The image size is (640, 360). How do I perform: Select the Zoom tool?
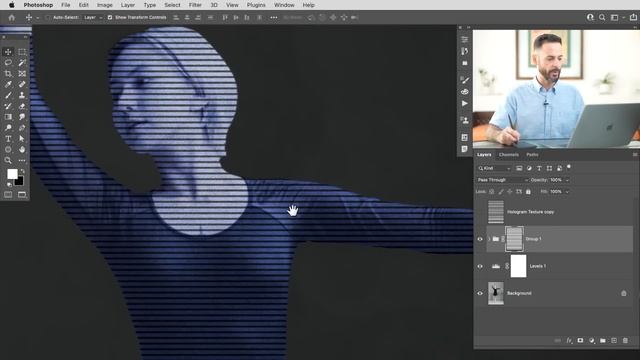(x=8, y=160)
